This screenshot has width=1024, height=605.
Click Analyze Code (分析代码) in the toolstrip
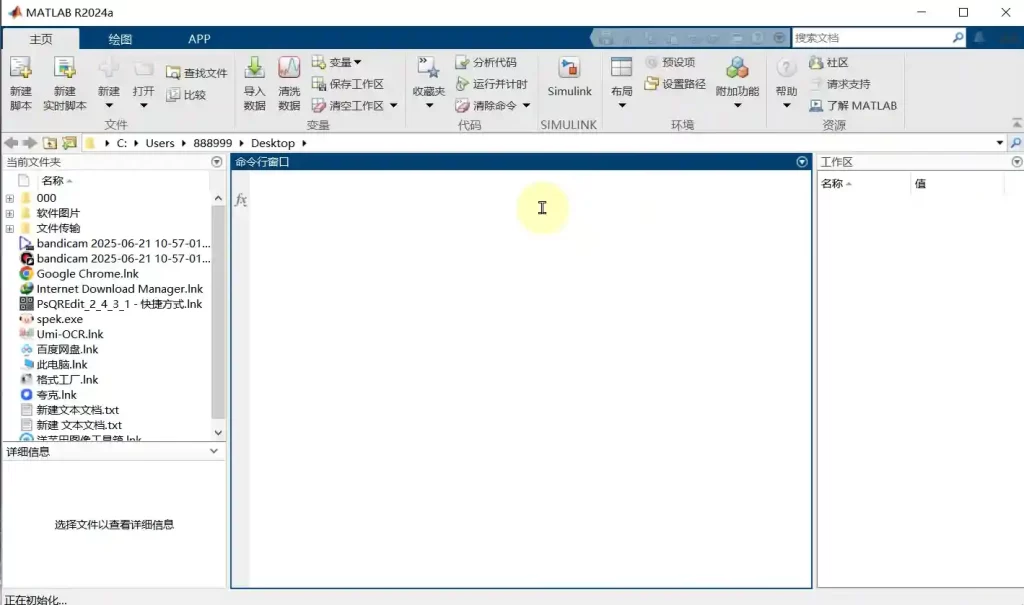[486, 62]
